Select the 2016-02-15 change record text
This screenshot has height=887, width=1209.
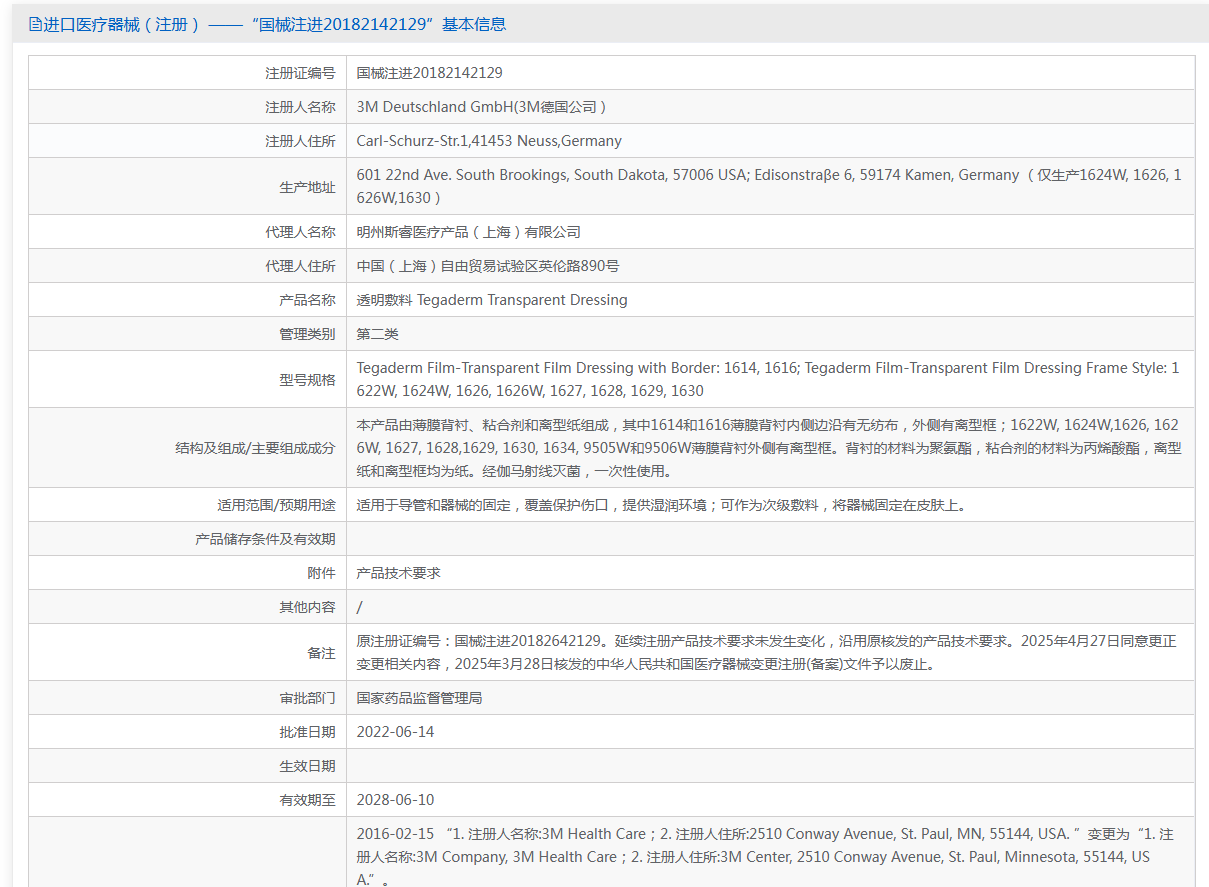(766, 856)
